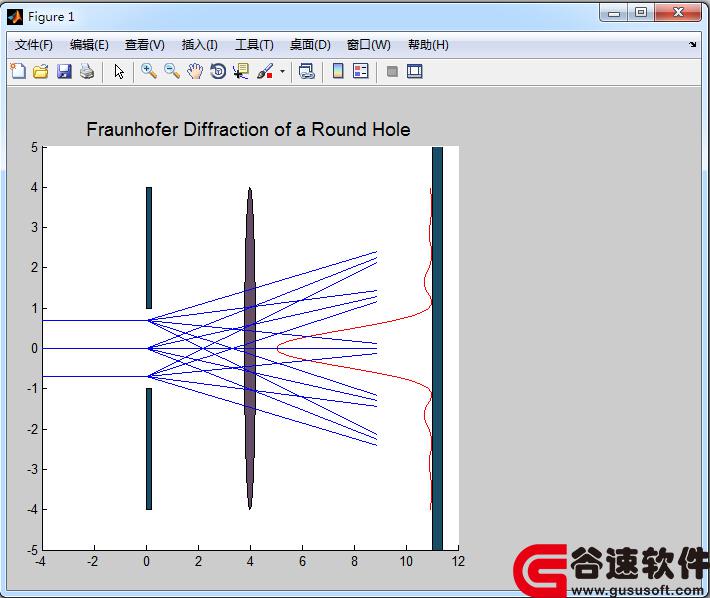Screen dimensions: 710x598
Task: Open a file with the folder icon
Action: (41, 71)
